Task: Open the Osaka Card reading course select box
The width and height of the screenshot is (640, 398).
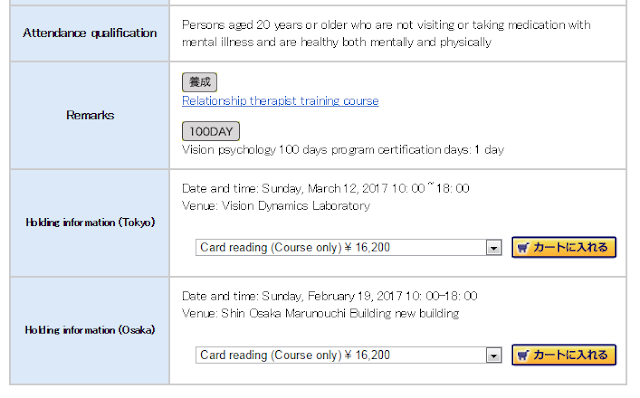Action: [x=349, y=355]
